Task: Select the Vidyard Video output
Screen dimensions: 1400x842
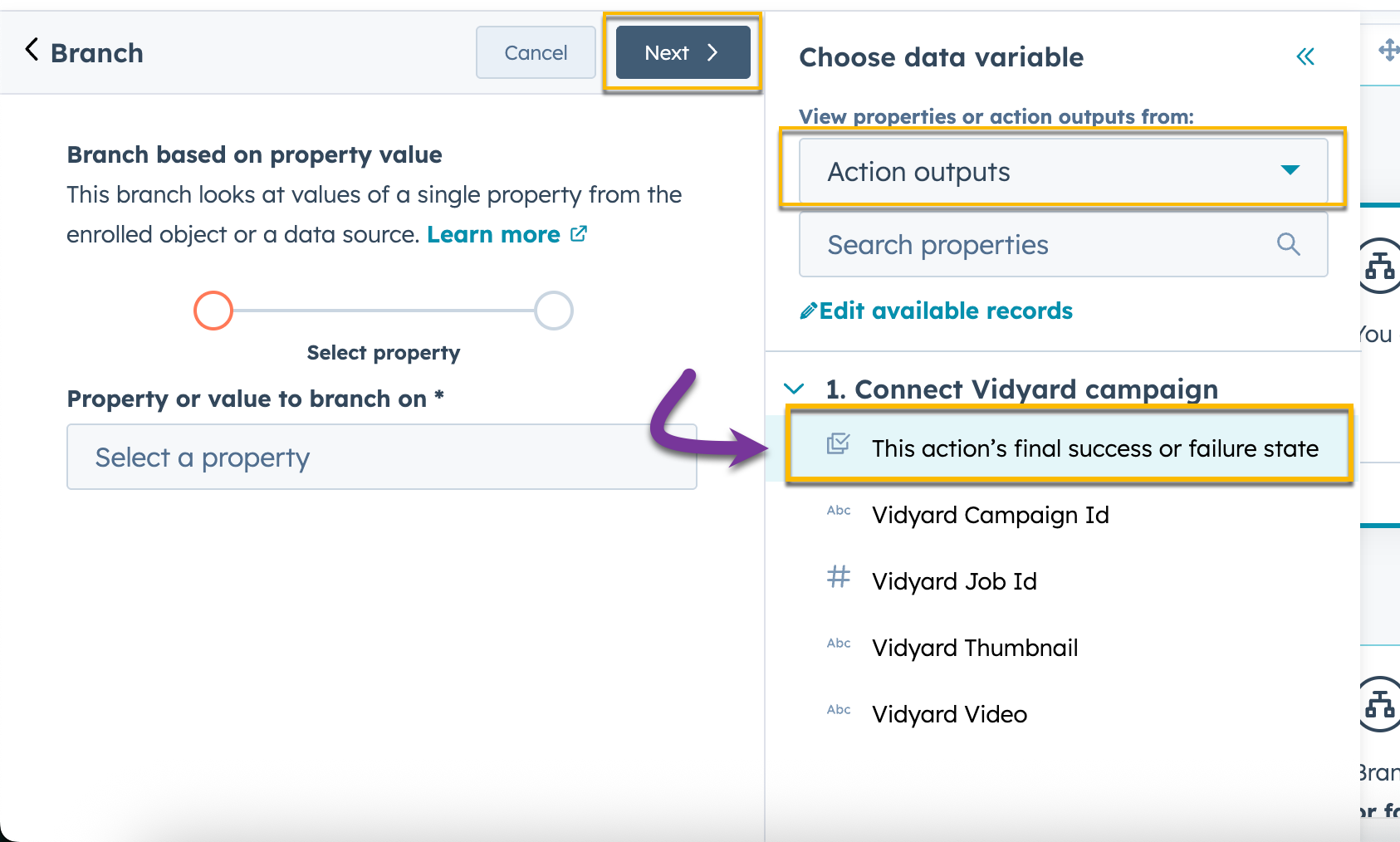Action: (948, 713)
